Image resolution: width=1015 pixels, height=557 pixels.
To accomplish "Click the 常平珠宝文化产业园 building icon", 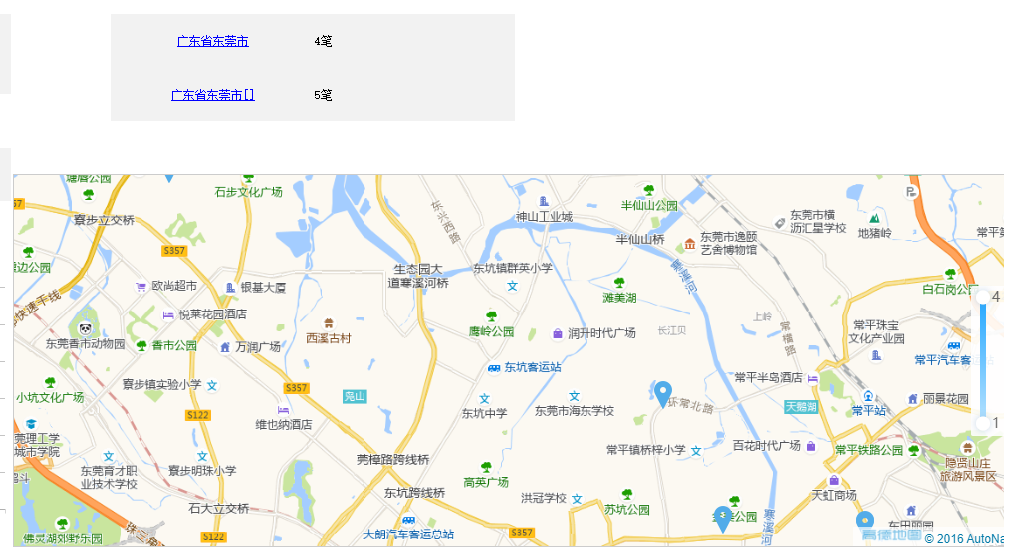I will pos(876,355).
